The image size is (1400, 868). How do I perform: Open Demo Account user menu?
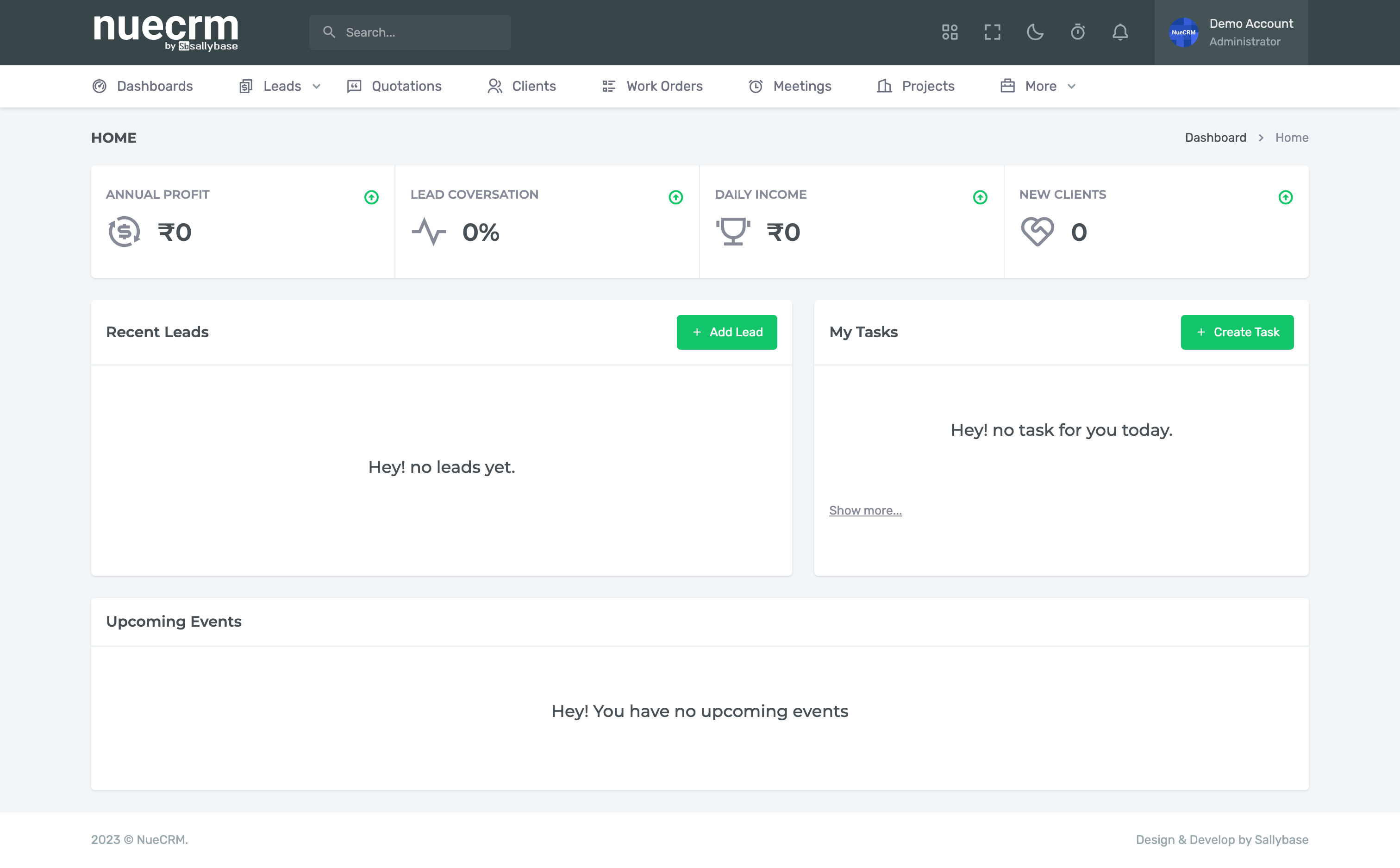(1231, 32)
